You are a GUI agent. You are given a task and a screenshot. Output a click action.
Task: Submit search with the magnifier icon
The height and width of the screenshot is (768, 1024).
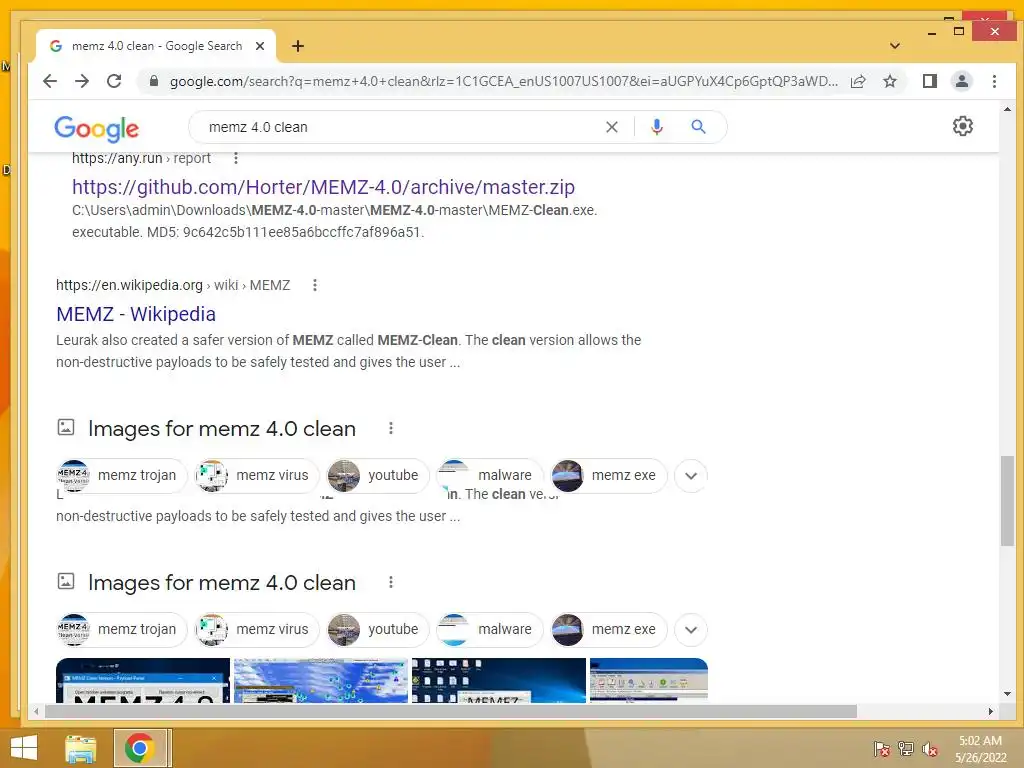point(698,127)
